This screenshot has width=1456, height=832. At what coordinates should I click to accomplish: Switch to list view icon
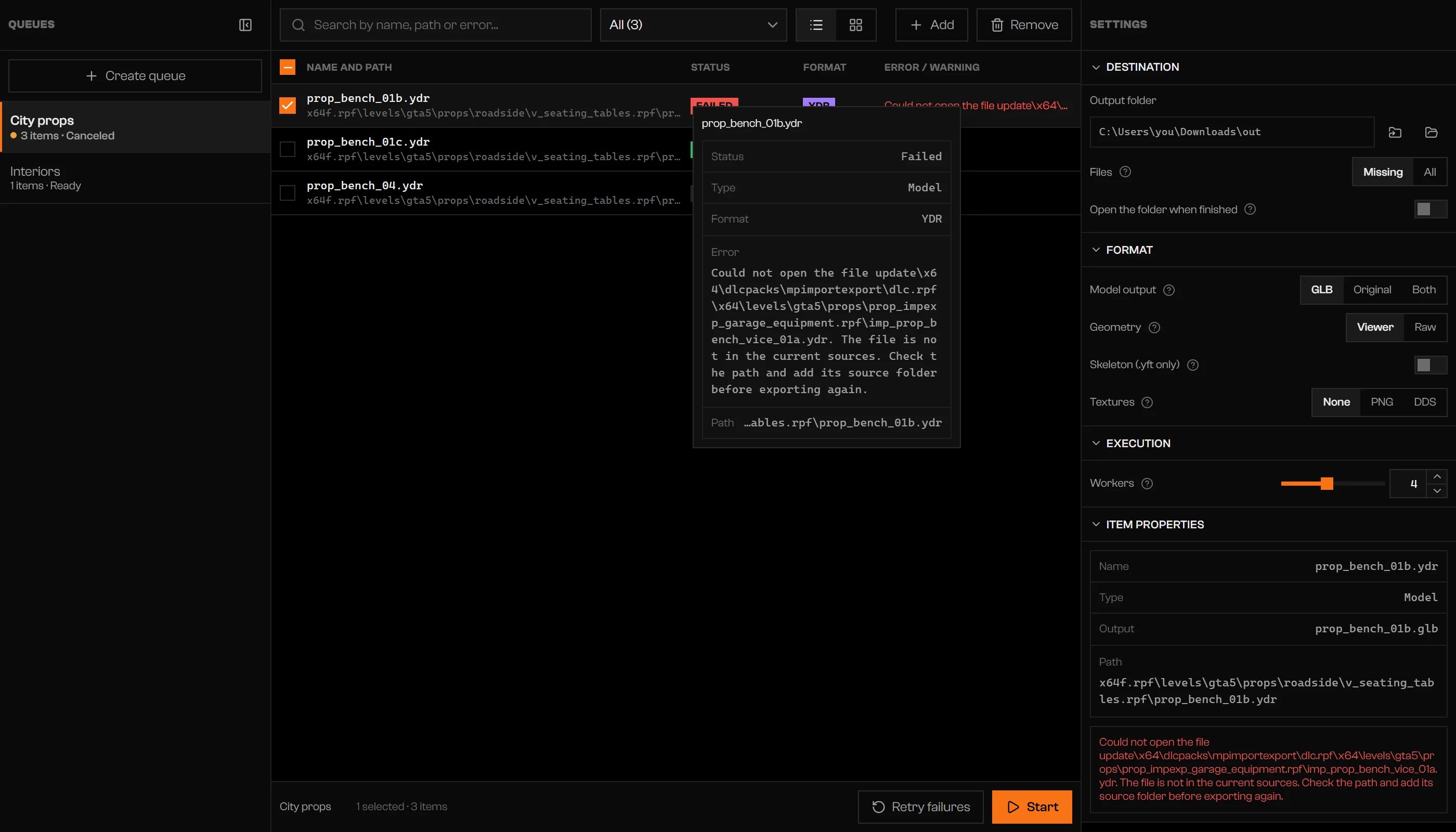816,24
